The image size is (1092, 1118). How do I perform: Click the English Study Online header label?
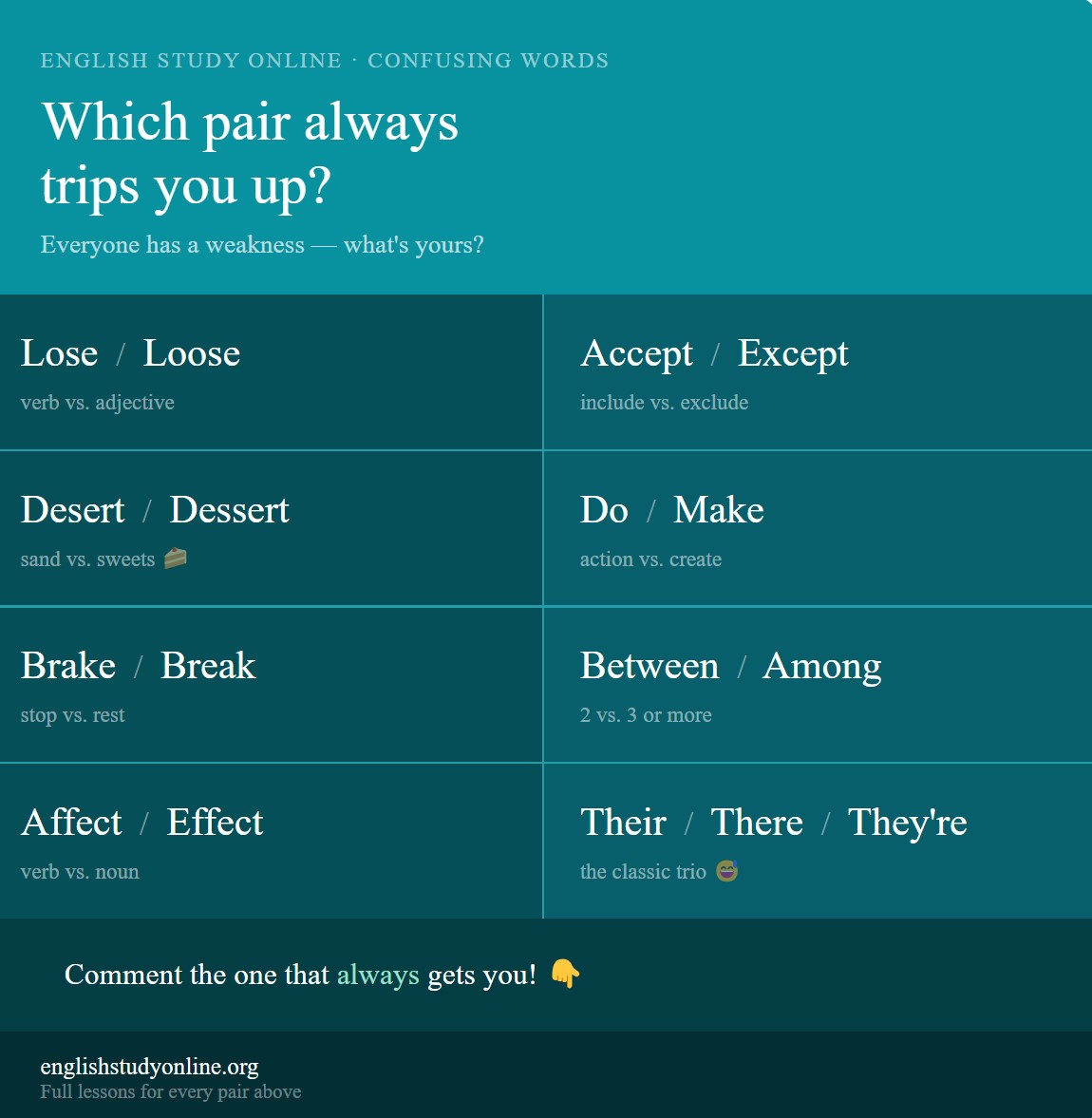point(325,60)
